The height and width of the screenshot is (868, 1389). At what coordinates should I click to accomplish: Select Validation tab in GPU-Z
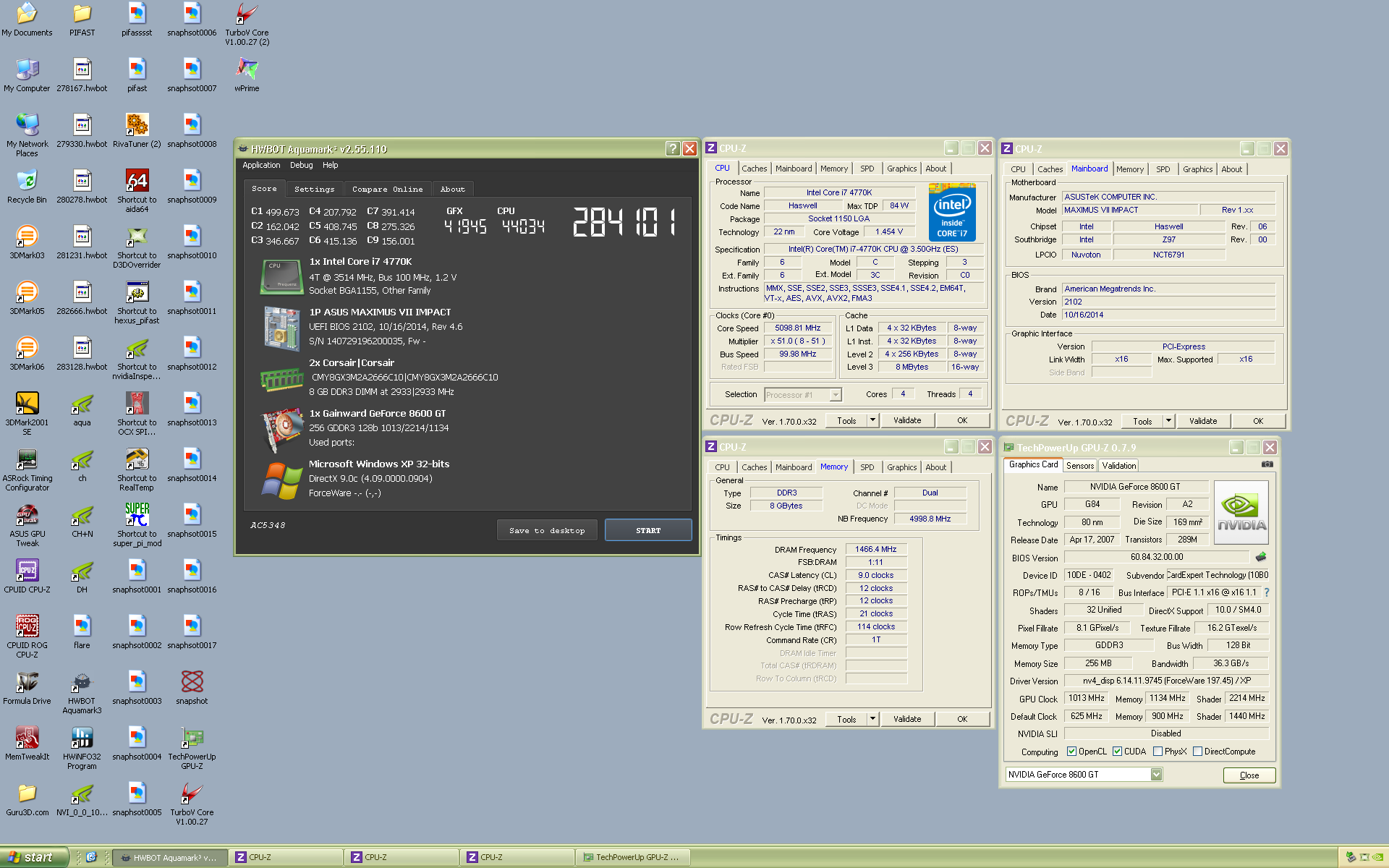tap(1119, 466)
